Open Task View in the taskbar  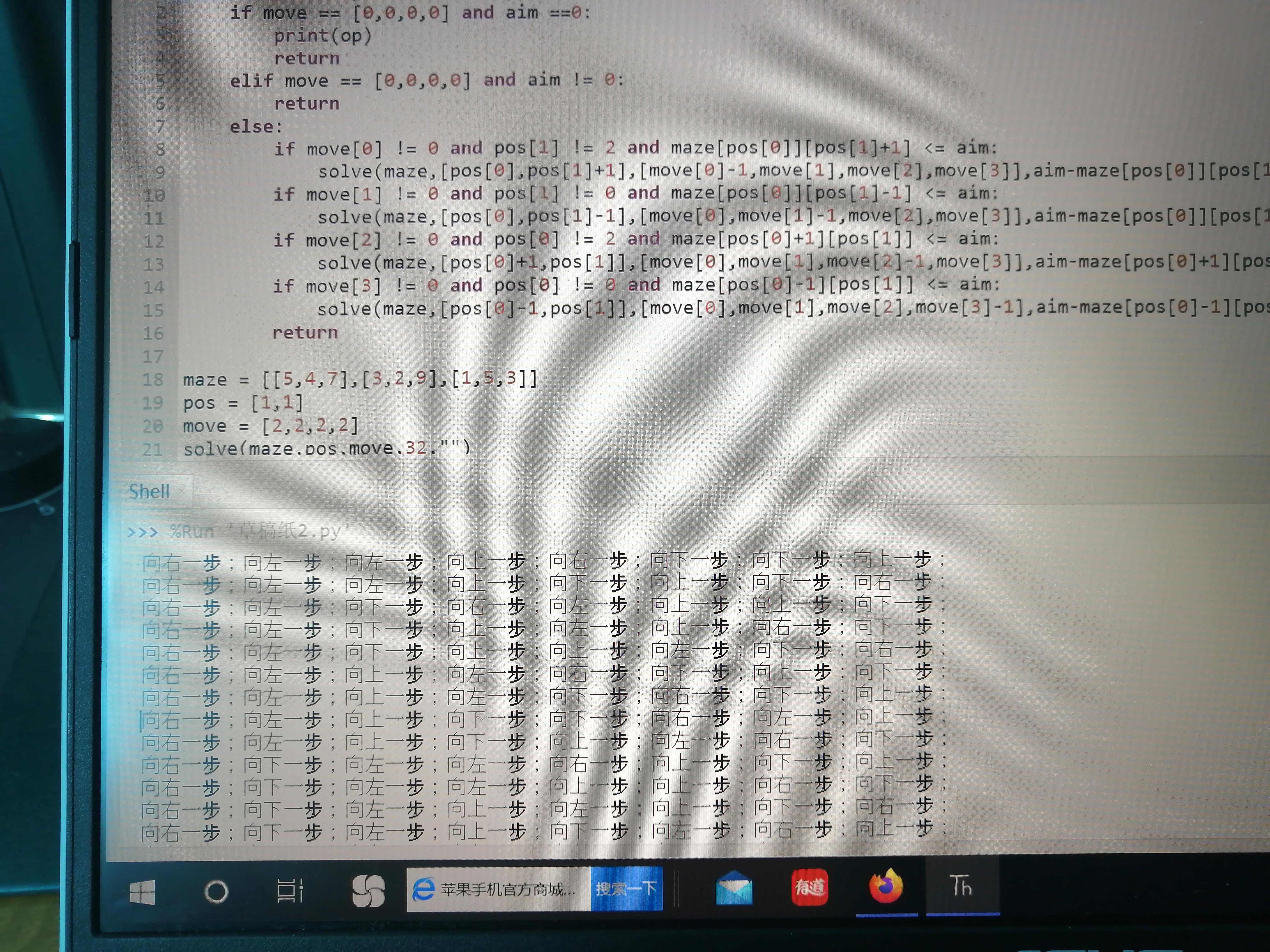pyautogui.click(x=290, y=891)
